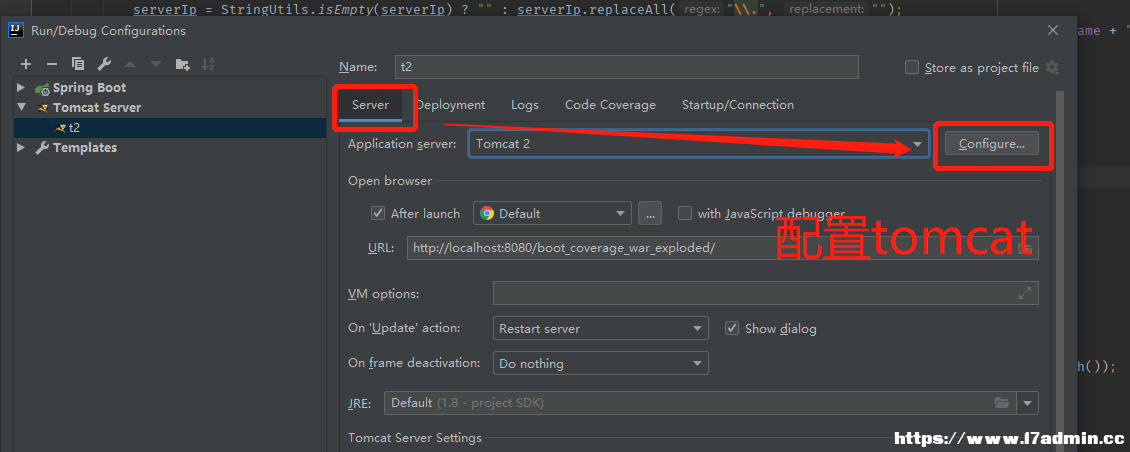Select the Tomcat Server tree item
The height and width of the screenshot is (452, 1130).
(97, 107)
